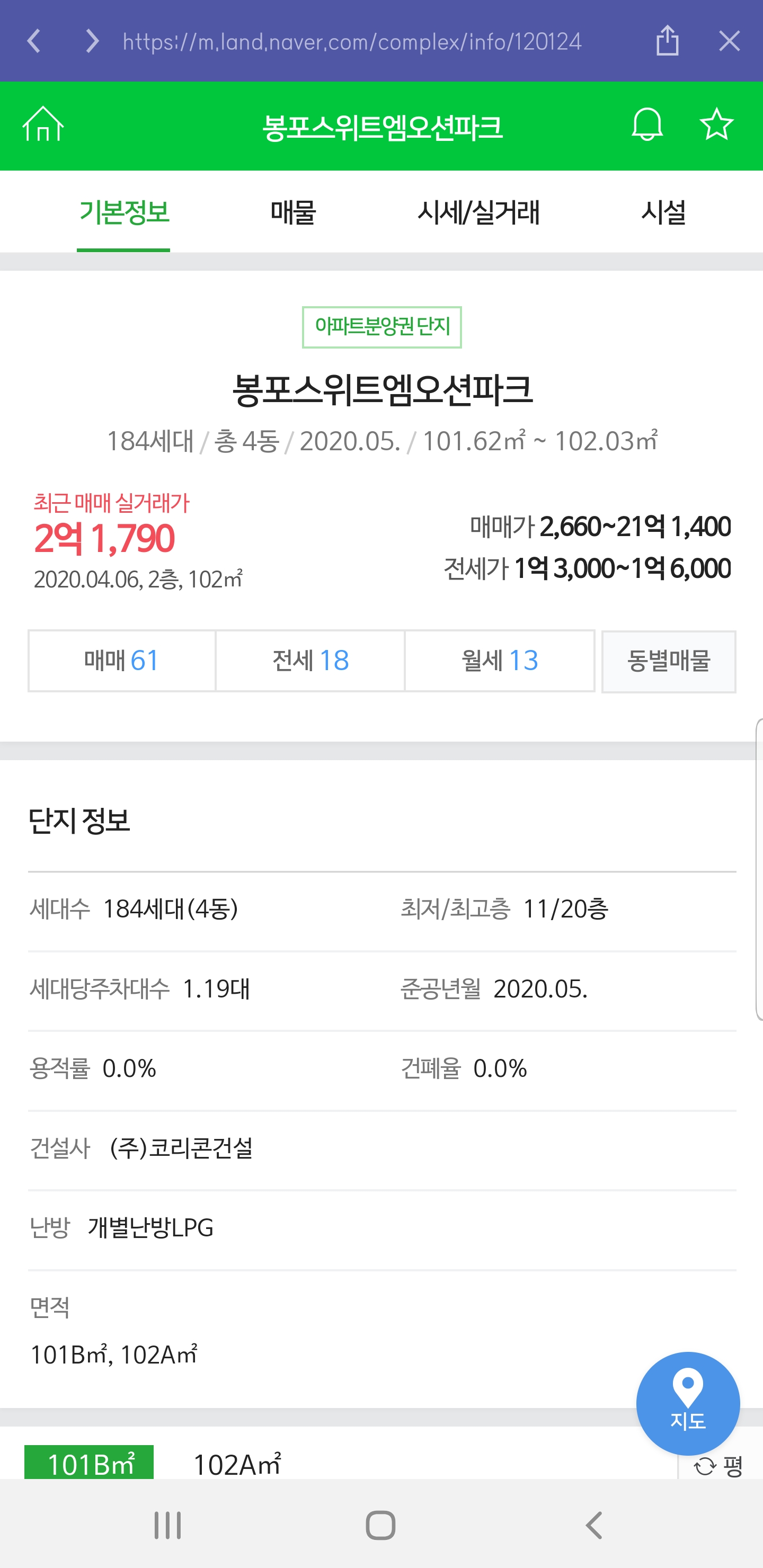Toggle the favorite star icon
Image resolution: width=763 pixels, height=1568 pixels.
[x=716, y=125]
